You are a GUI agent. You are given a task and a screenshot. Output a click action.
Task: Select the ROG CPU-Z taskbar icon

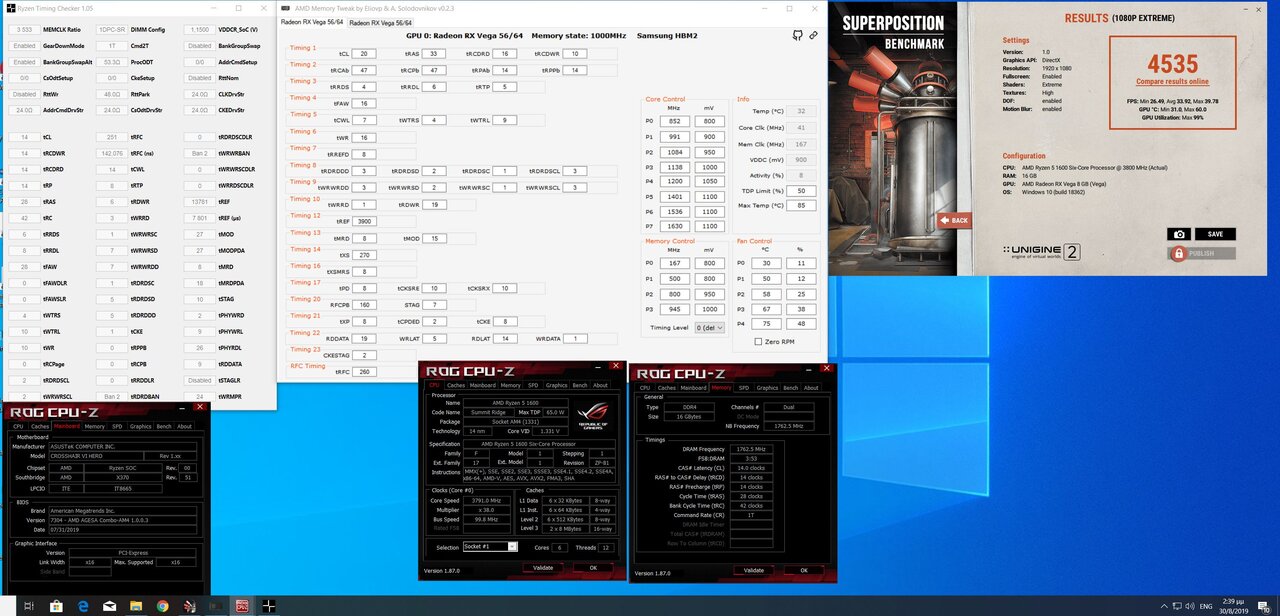[241, 606]
